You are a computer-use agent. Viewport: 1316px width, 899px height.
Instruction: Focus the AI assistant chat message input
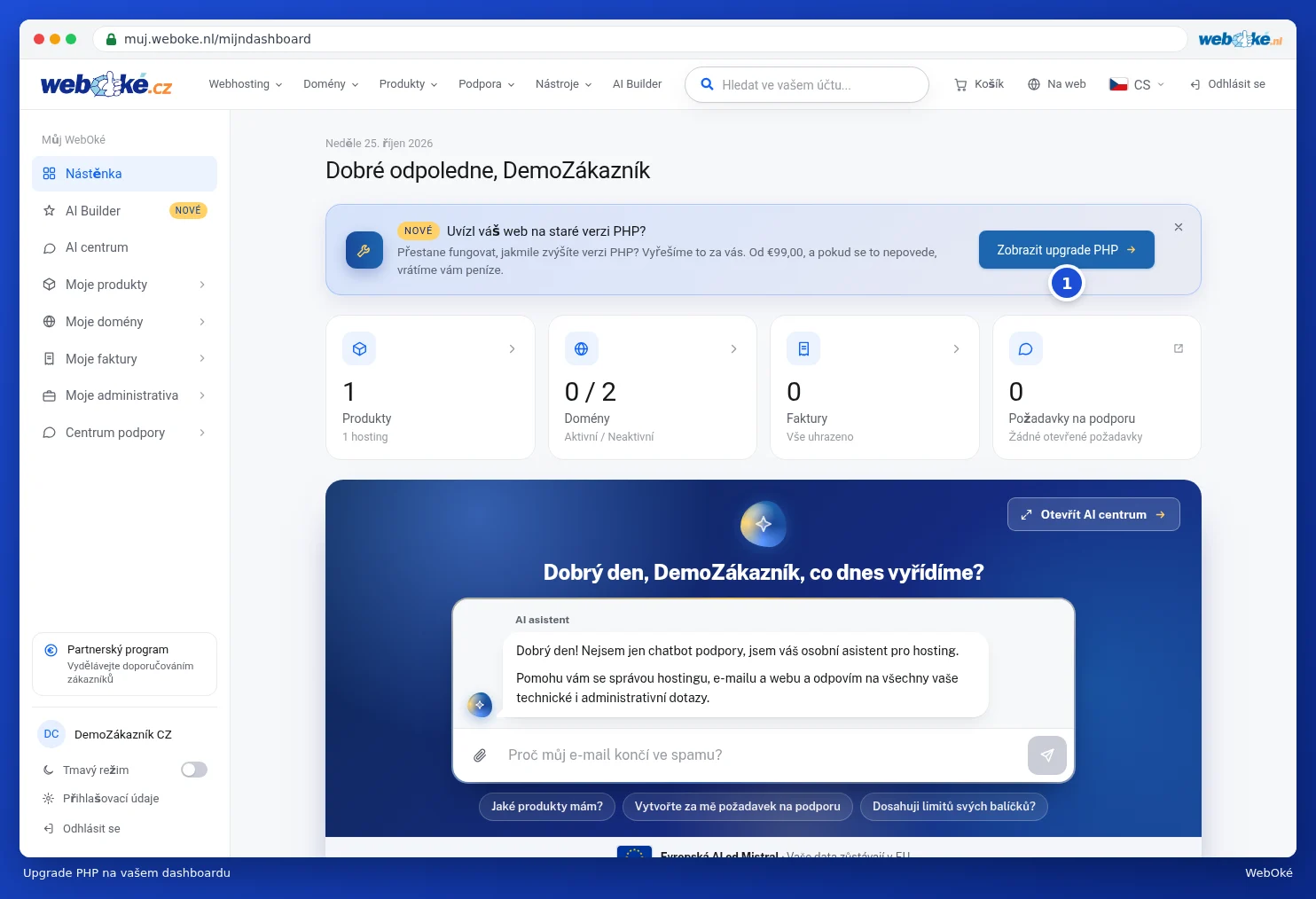[763, 755]
